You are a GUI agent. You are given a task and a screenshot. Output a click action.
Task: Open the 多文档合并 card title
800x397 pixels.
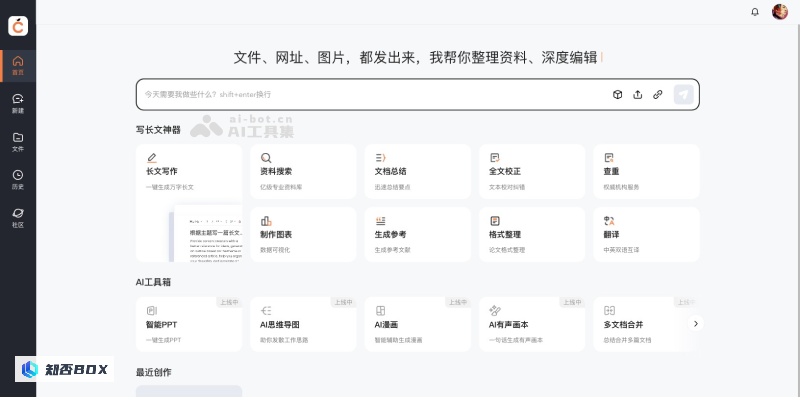pos(623,325)
